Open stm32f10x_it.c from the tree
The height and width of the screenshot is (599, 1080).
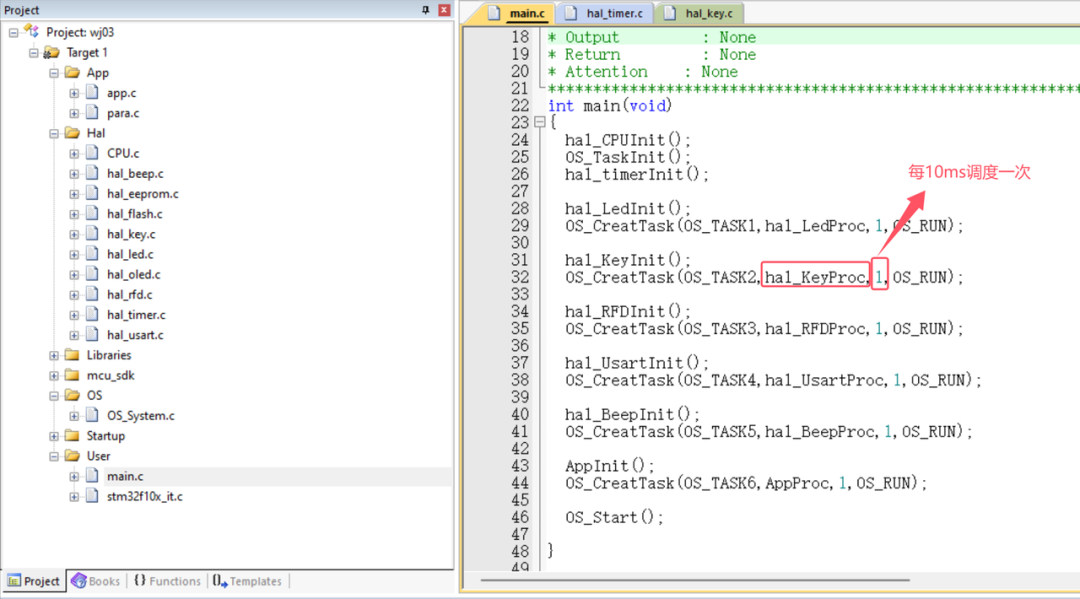145,496
